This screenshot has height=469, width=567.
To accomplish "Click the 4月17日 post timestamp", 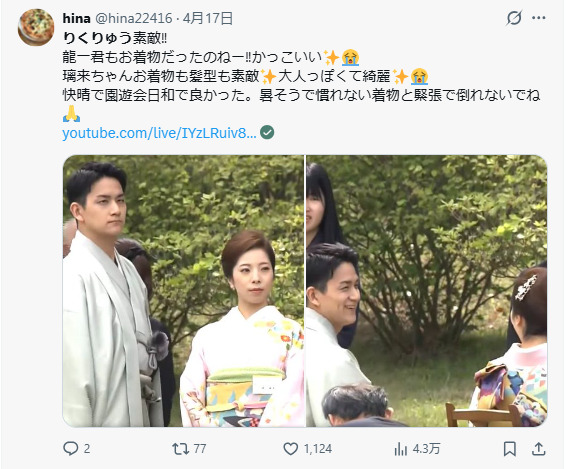I will click(x=208, y=18).
